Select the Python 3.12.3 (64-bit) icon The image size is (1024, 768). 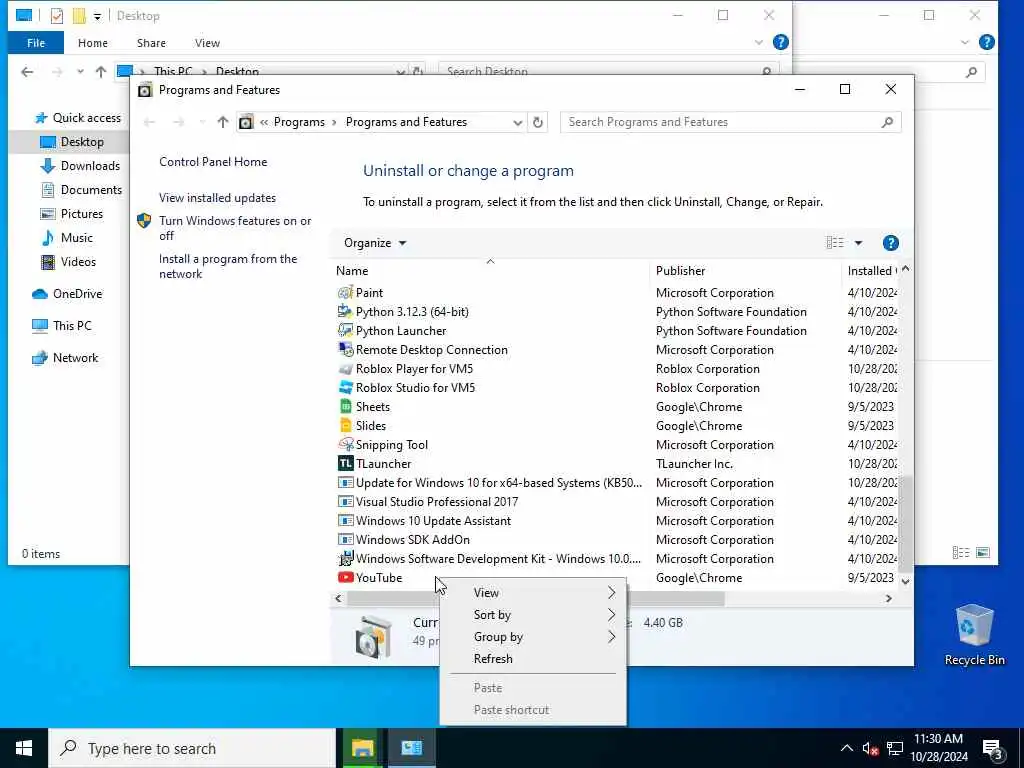345,312
